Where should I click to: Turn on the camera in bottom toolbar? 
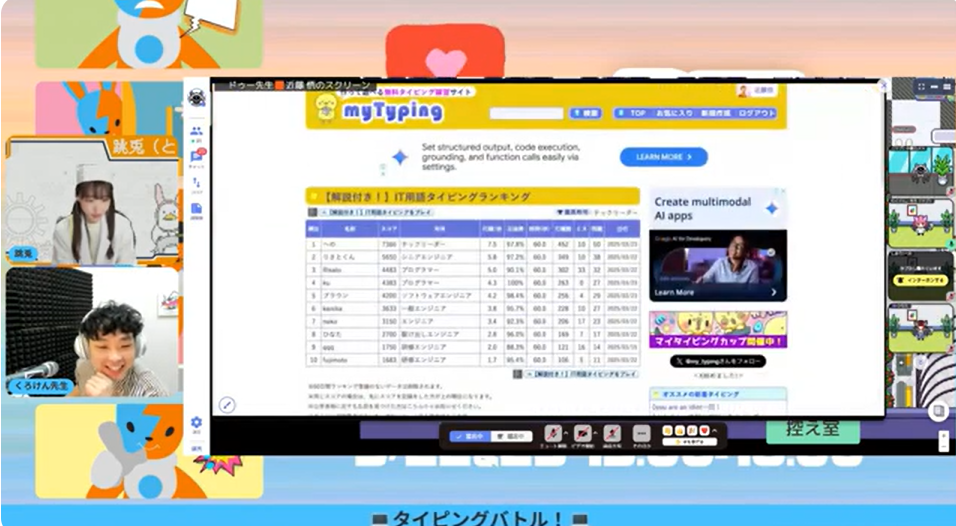coord(582,433)
